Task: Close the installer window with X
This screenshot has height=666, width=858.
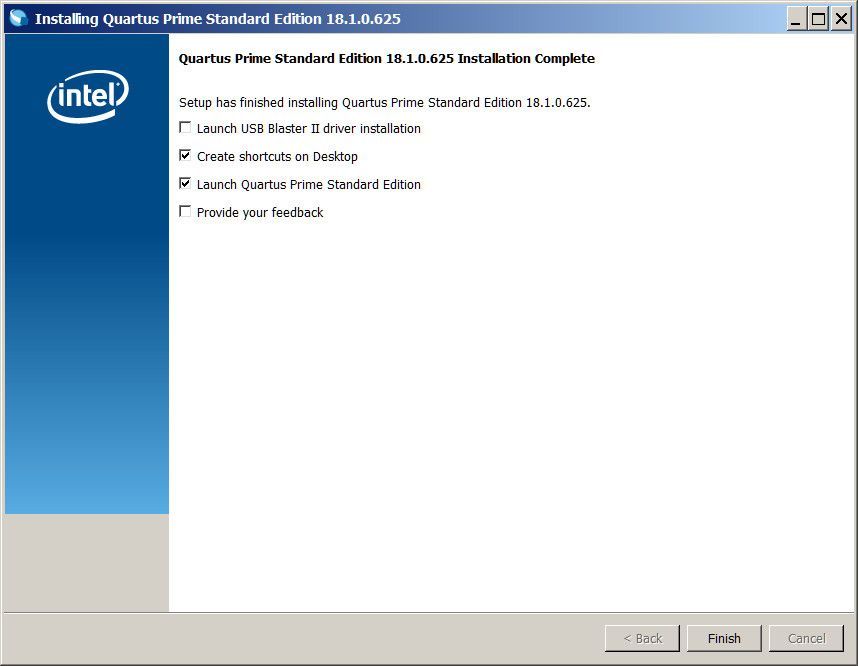Action: click(841, 19)
